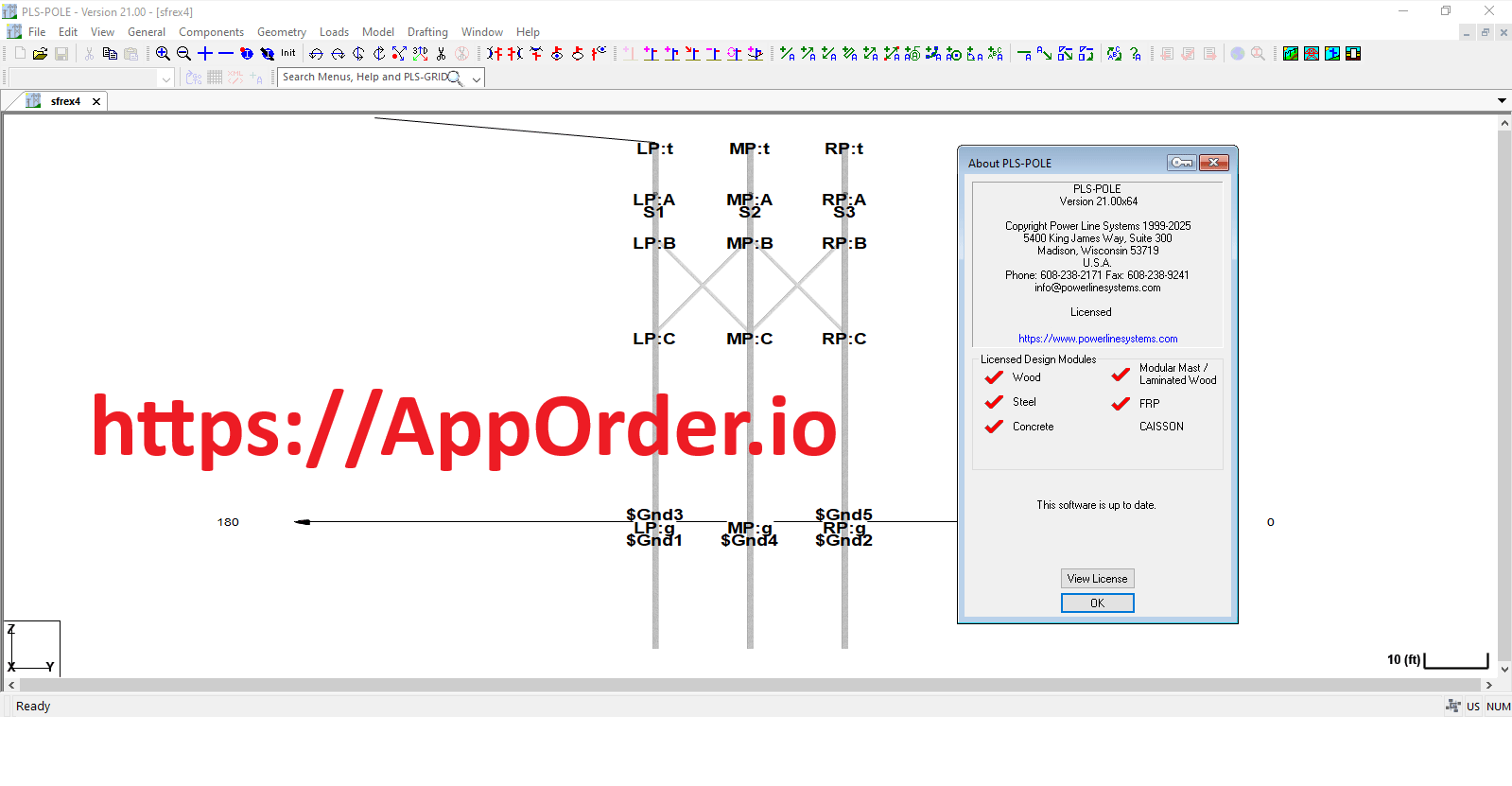
Task: Click the RP:C joint label
Action: click(843, 339)
